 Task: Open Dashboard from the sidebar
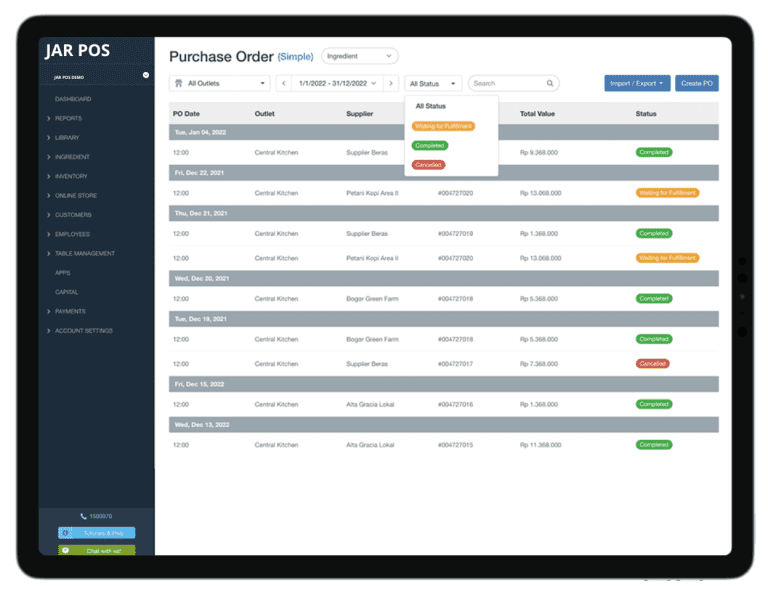(73, 99)
